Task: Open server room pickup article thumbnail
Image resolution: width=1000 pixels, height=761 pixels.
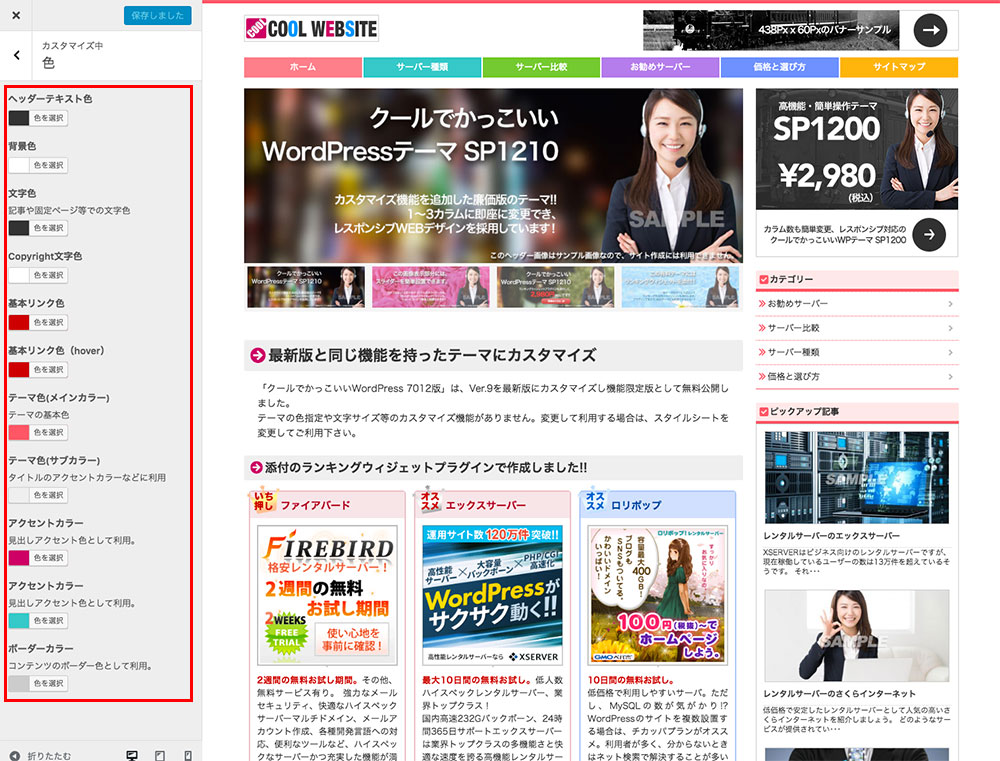Action: click(x=857, y=477)
